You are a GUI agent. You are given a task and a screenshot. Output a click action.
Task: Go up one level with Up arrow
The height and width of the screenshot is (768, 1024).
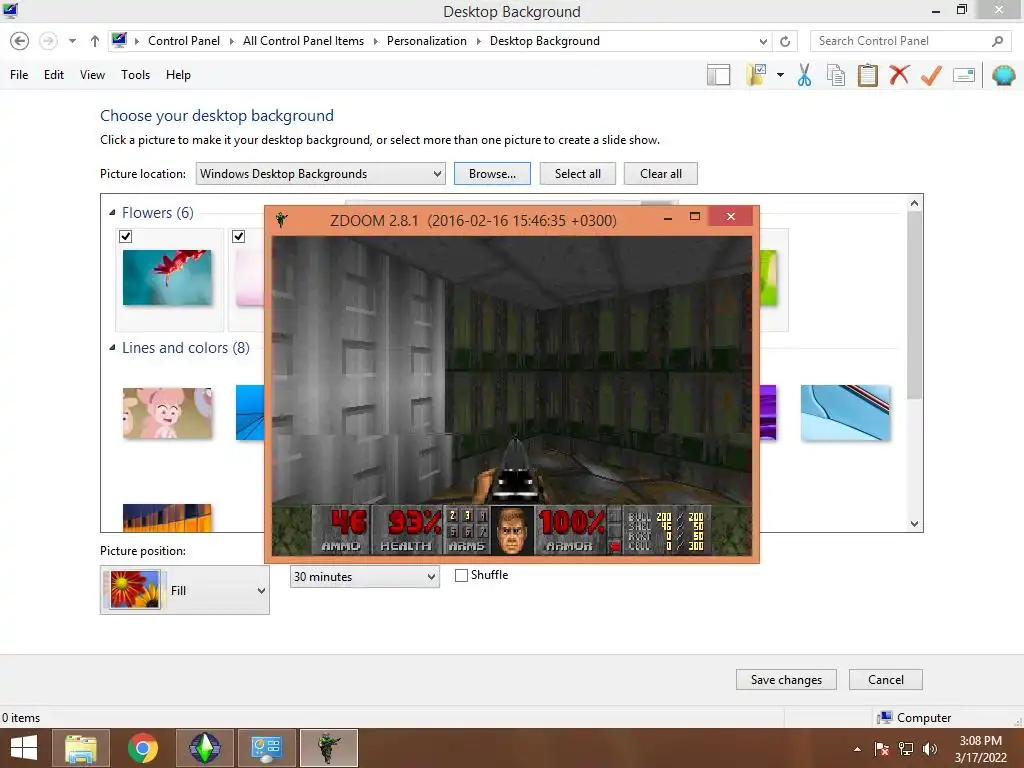pos(95,41)
